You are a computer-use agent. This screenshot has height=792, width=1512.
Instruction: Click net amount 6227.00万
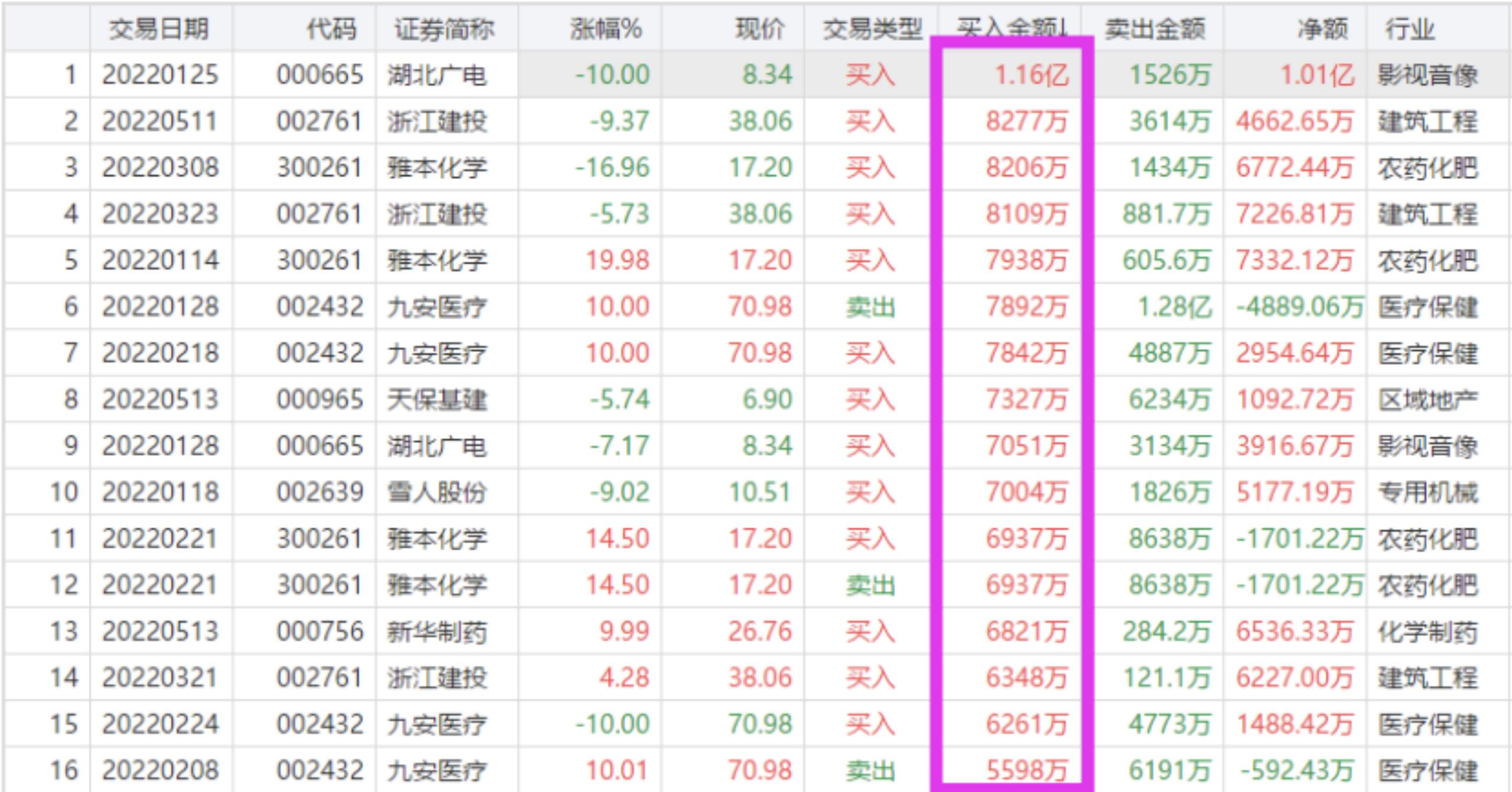pos(1295,677)
